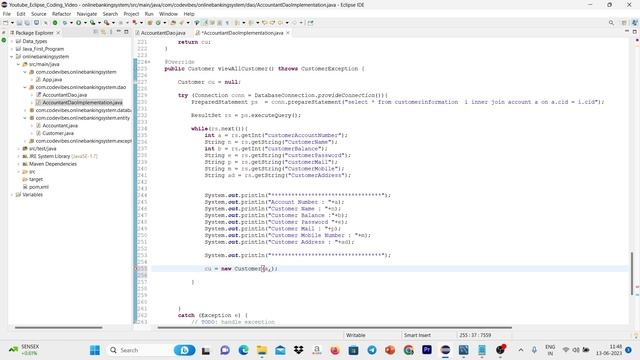Open Run button dropdown arrow
640x360 pixels.
click(x=85, y=23)
